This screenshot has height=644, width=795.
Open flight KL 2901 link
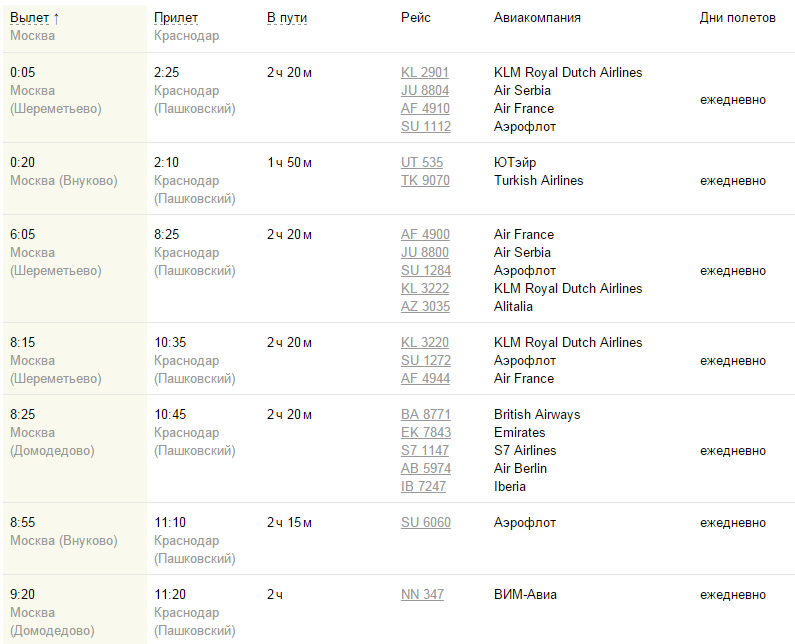[x=425, y=73]
